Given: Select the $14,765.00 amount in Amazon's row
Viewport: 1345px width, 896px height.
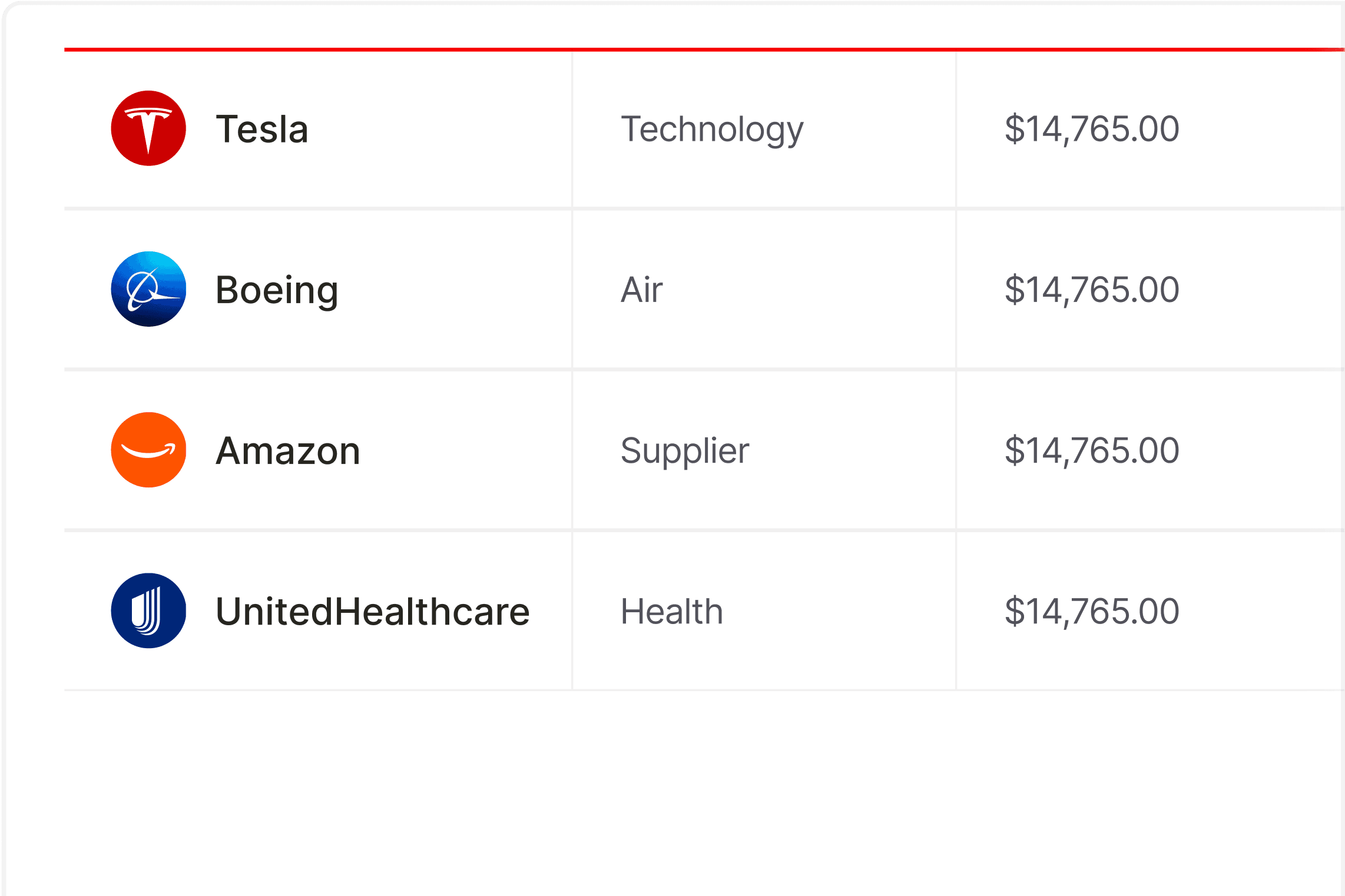Looking at the screenshot, I should [x=1092, y=450].
